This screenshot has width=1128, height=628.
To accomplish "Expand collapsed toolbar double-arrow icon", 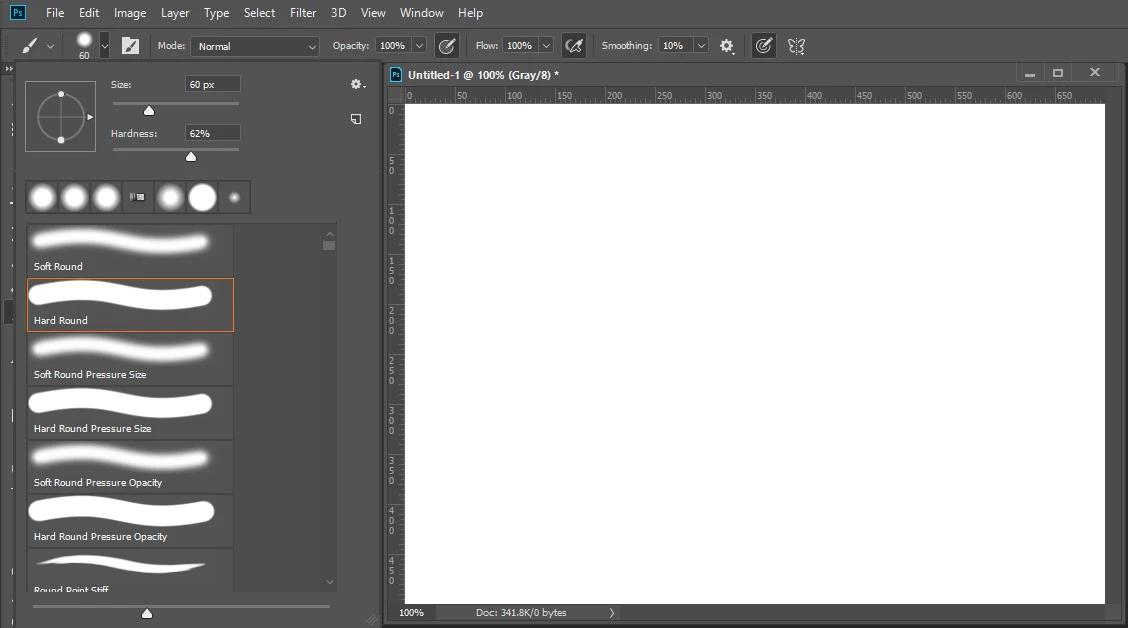I will pos(9,69).
